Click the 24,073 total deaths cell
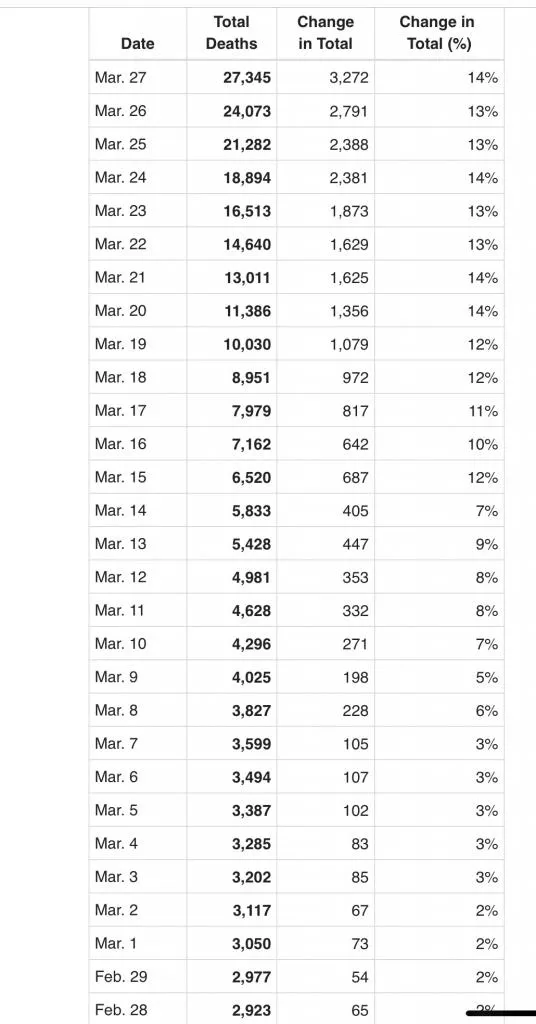 (247, 112)
